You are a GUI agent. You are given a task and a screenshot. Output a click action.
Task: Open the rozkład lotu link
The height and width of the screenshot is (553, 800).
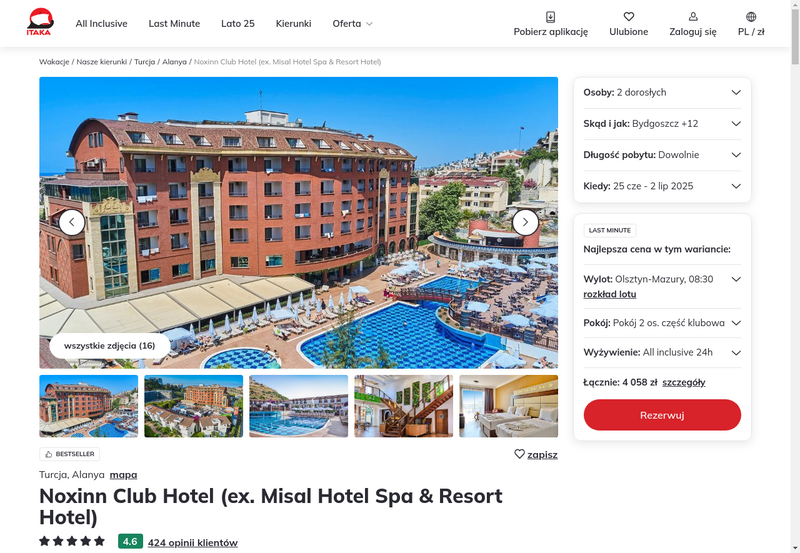(x=610, y=294)
